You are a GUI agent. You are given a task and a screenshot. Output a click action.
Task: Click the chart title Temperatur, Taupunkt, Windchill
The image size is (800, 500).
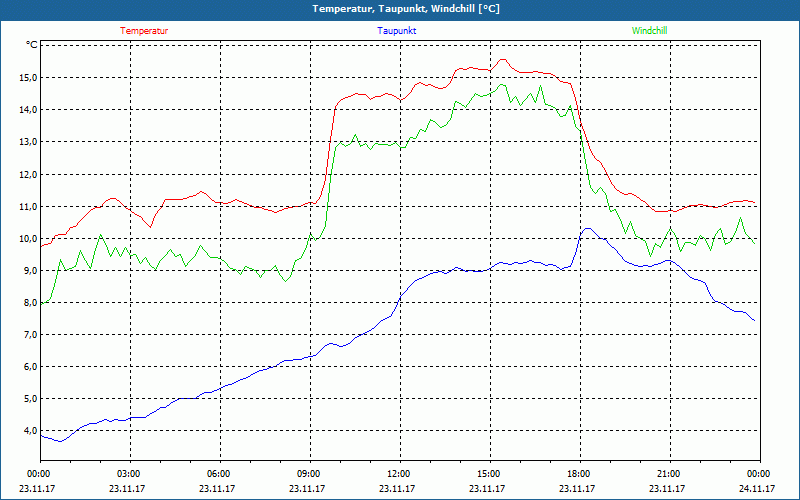[x=406, y=9]
